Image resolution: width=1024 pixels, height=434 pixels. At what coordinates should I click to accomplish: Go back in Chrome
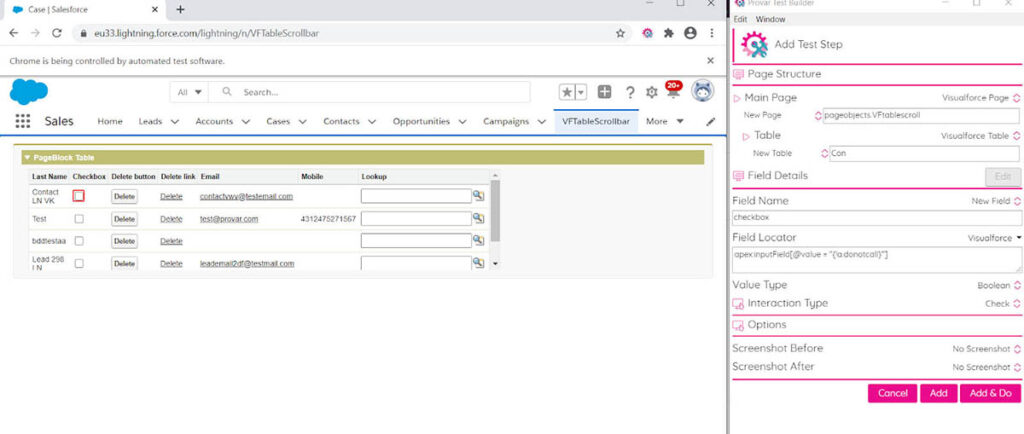tap(14, 33)
